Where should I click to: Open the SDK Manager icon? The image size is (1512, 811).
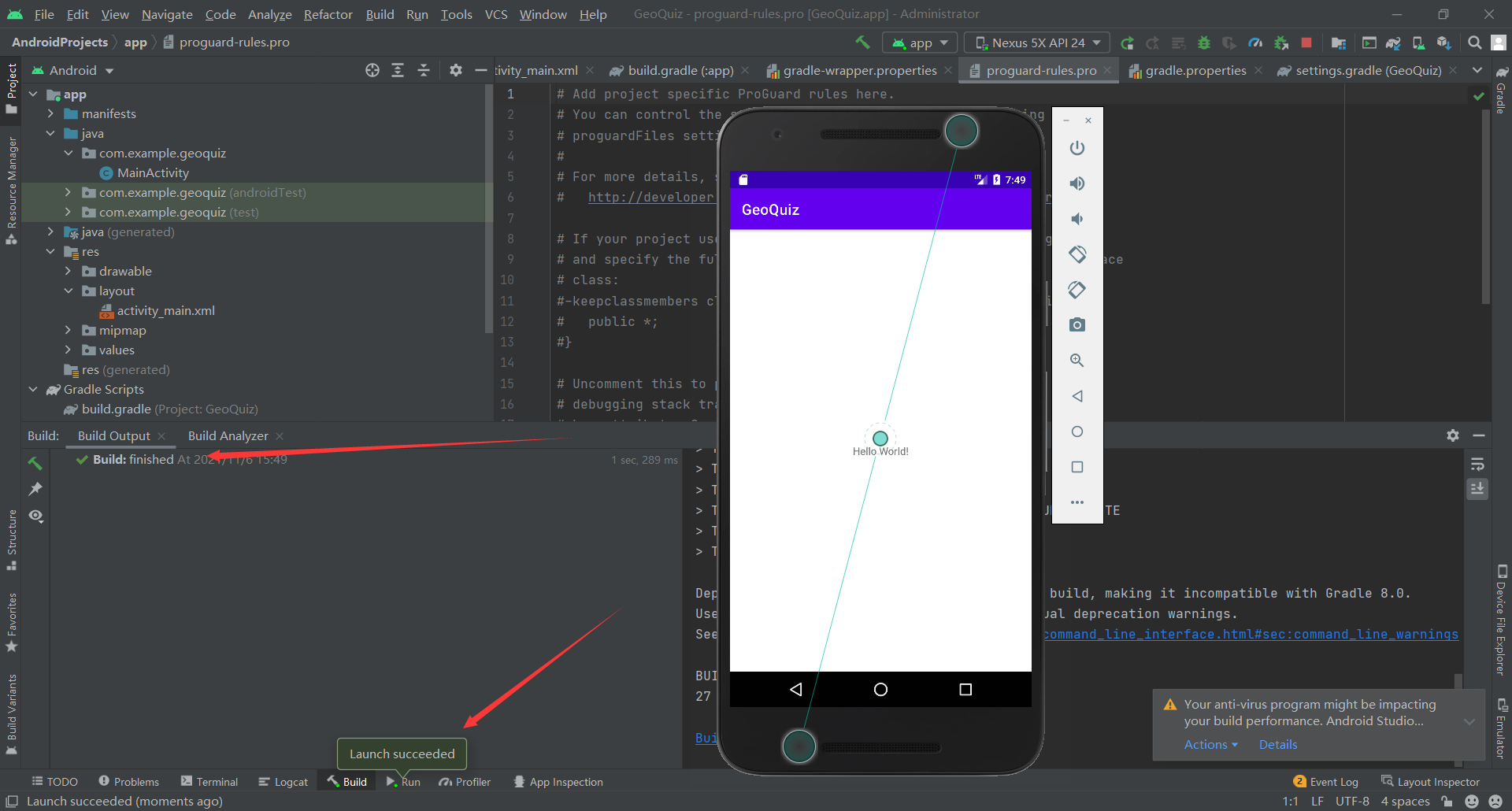(1443, 43)
